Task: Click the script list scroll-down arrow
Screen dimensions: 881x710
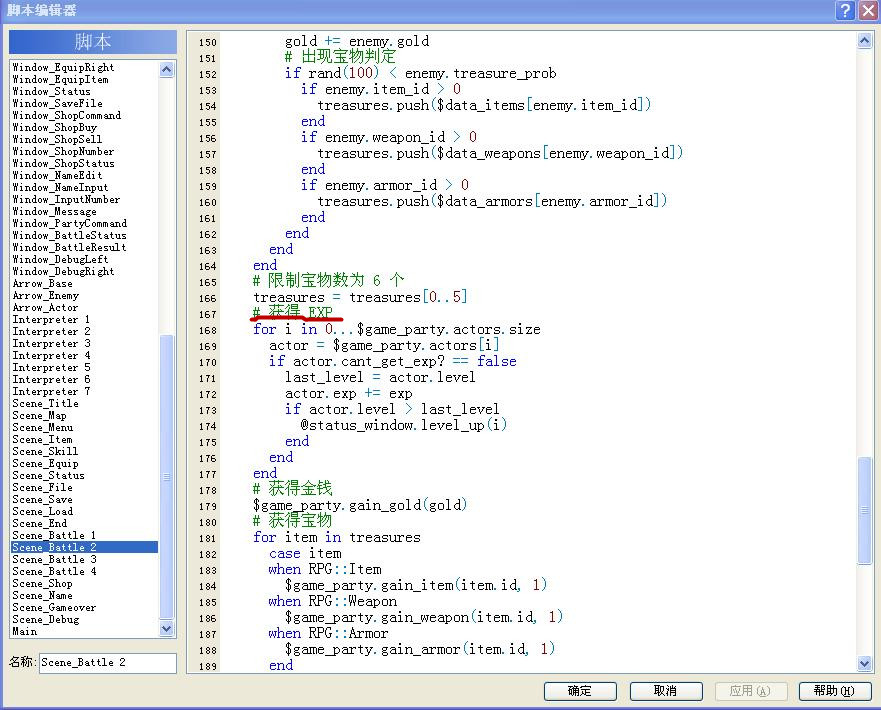Action: [x=167, y=629]
